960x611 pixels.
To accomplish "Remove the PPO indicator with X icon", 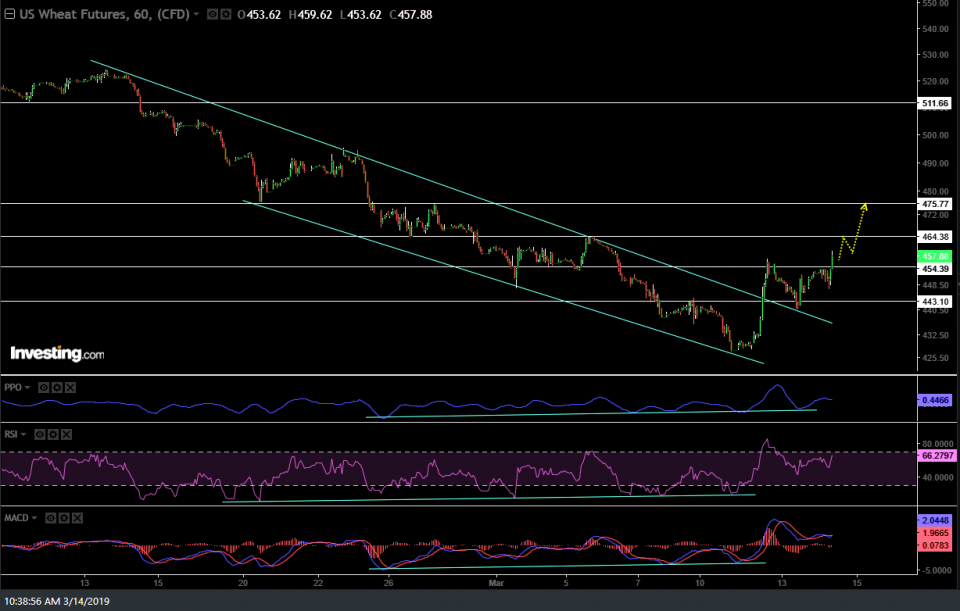I will coord(70,387).
